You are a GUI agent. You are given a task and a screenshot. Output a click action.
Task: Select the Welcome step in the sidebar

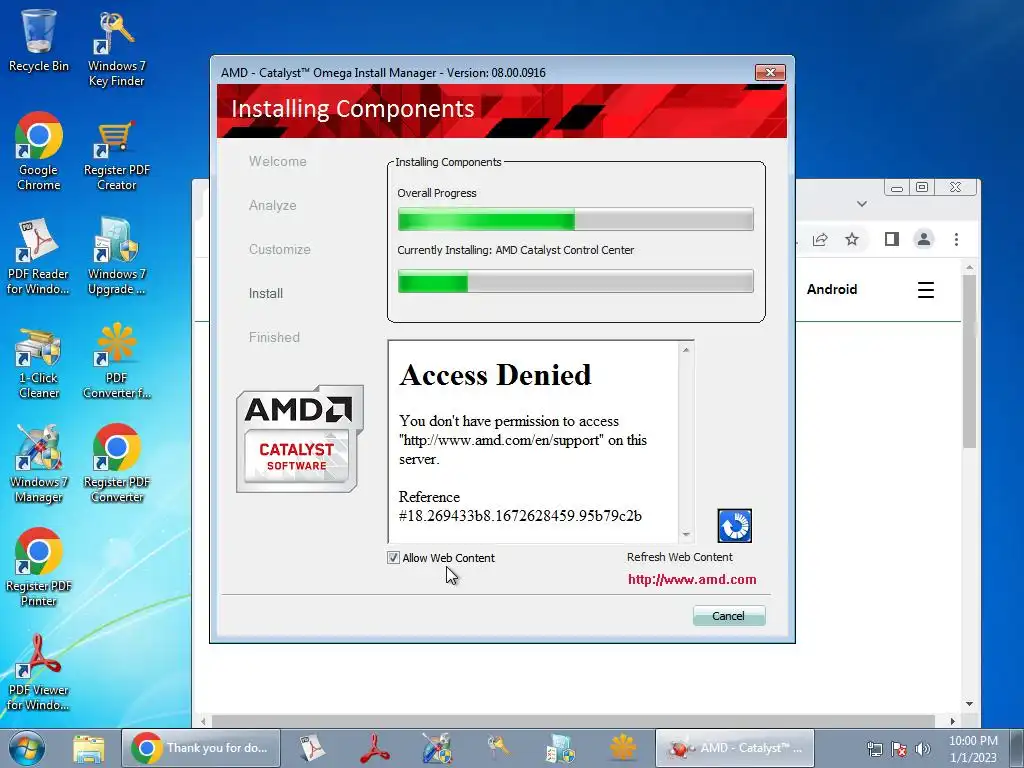[x=278, y=161]
